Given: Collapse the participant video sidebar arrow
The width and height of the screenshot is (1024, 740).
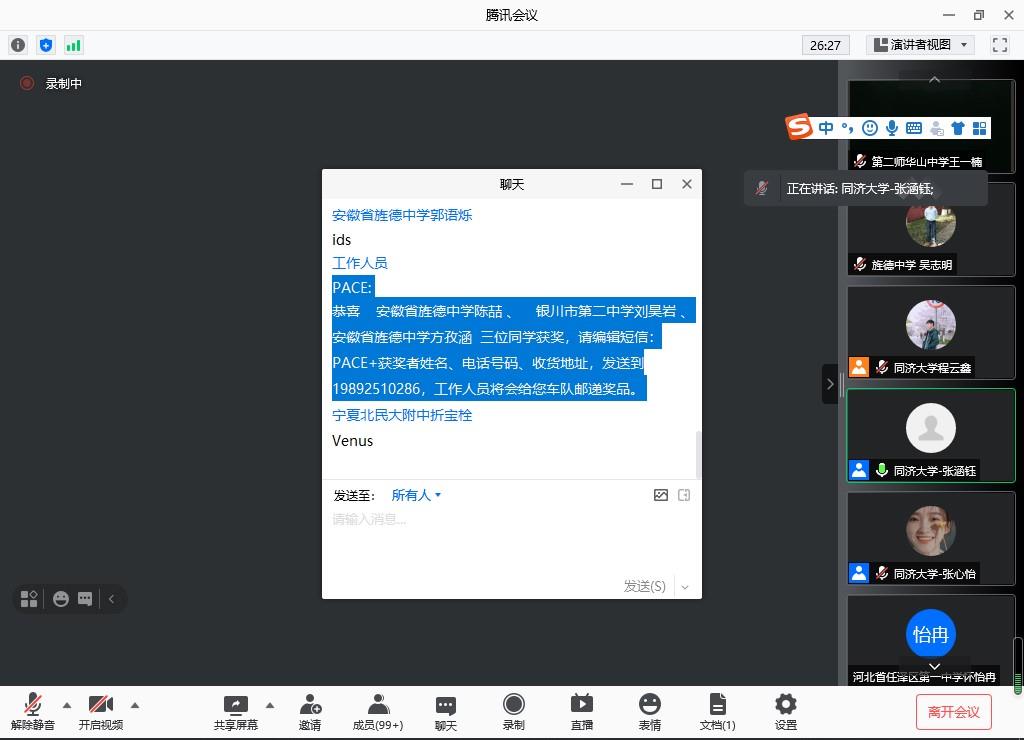Looking at the screenshot, I should click(829, 384).
